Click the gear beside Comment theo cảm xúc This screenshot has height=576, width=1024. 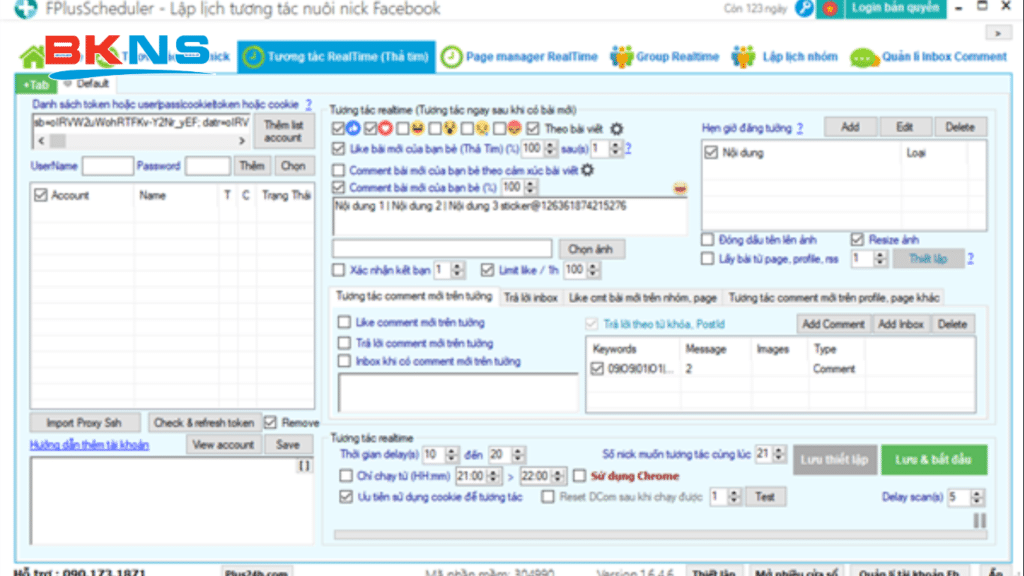[588, 170]
